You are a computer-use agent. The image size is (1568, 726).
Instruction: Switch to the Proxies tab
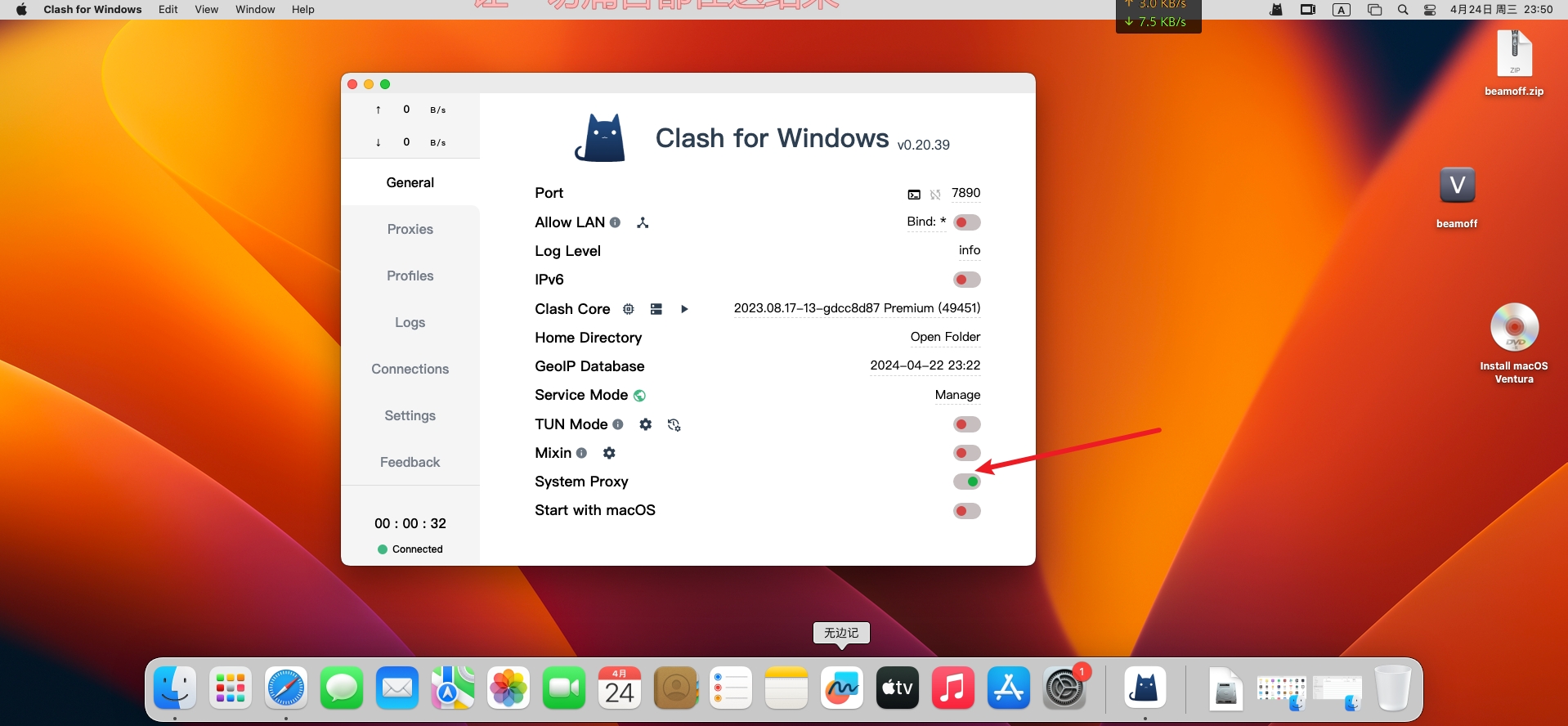(x=410, y=229)
